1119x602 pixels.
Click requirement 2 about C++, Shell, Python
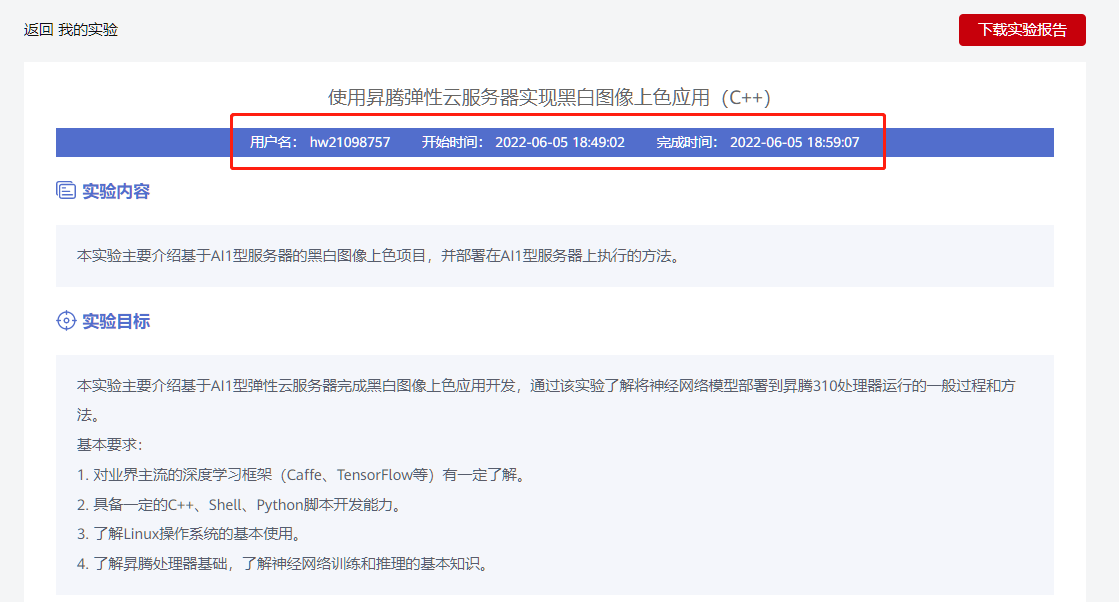240,505
